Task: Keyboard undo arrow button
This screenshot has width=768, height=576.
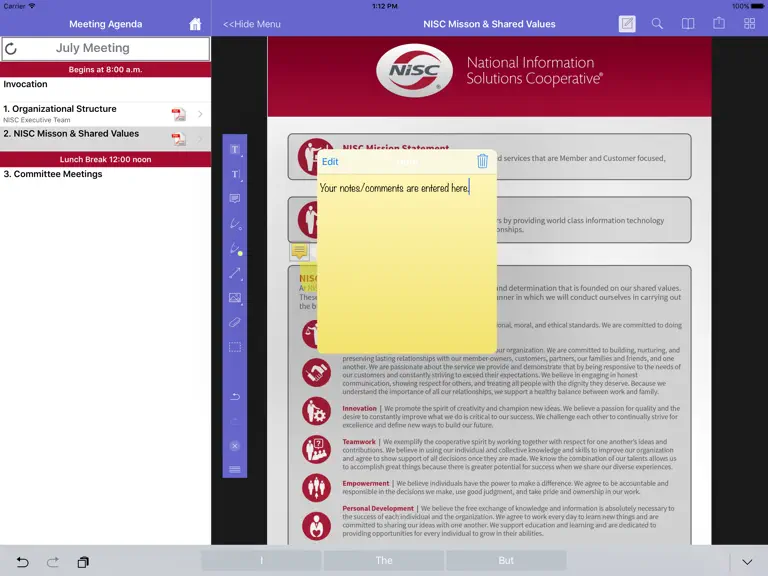Action: 23,562
